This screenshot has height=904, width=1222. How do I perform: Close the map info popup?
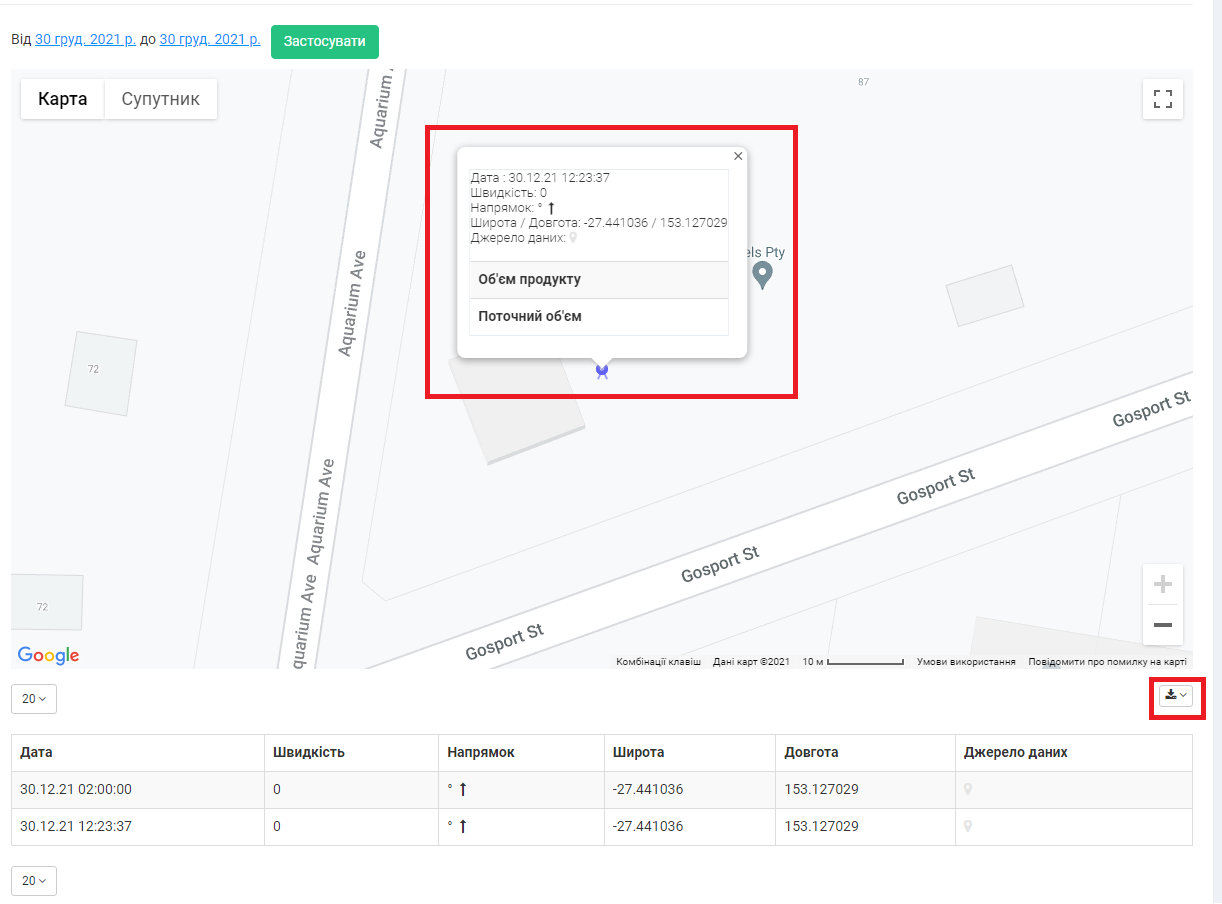738,156
